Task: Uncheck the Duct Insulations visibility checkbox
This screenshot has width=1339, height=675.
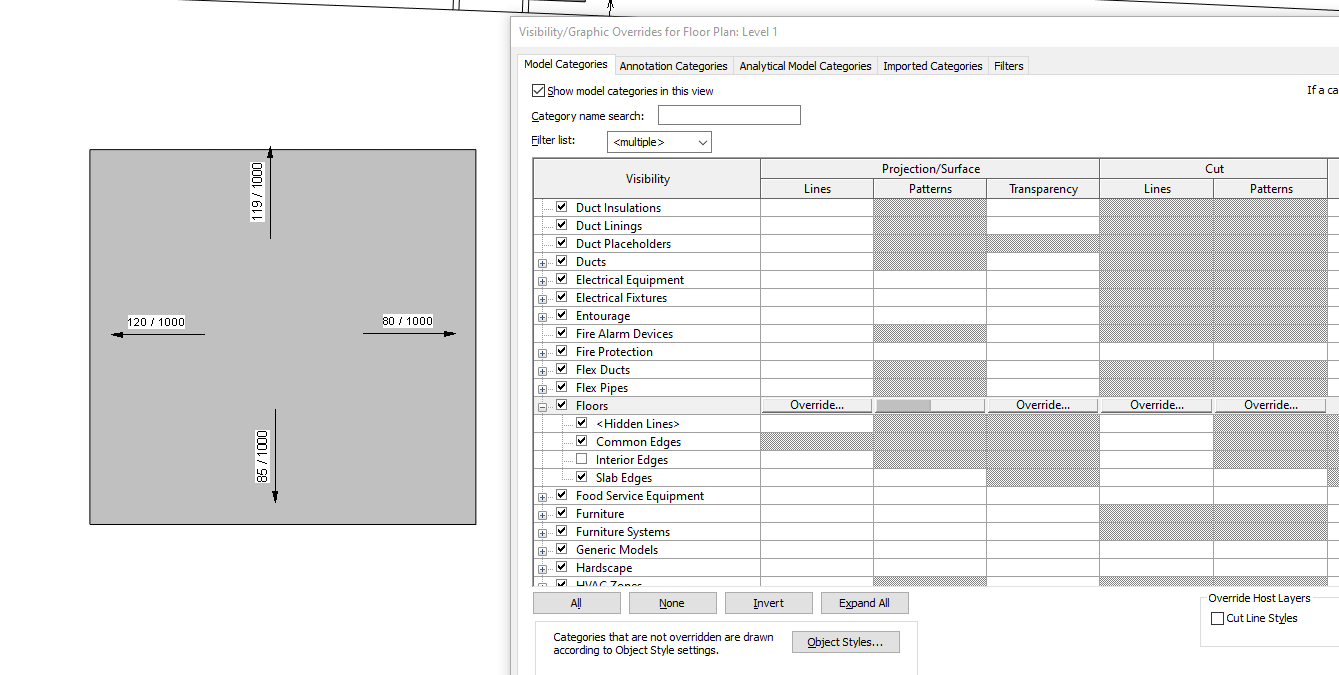Action: (562, 207)
